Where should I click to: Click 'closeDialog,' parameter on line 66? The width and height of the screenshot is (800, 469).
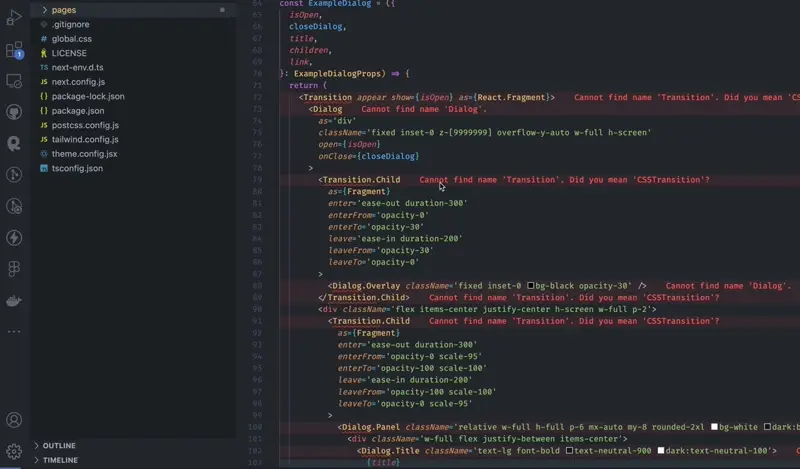[318, 27]
